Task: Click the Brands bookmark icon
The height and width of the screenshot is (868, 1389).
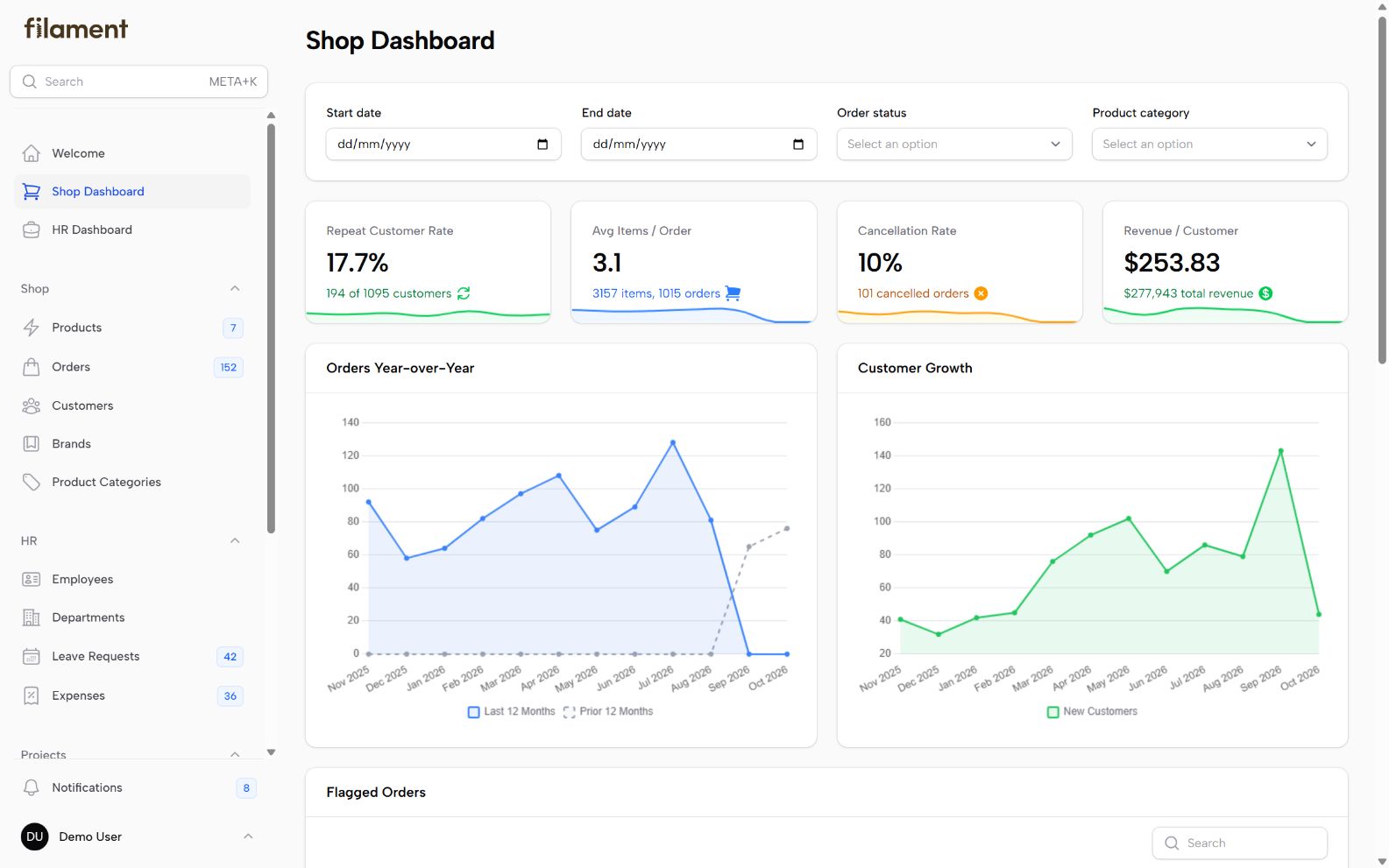Action: 32,444
